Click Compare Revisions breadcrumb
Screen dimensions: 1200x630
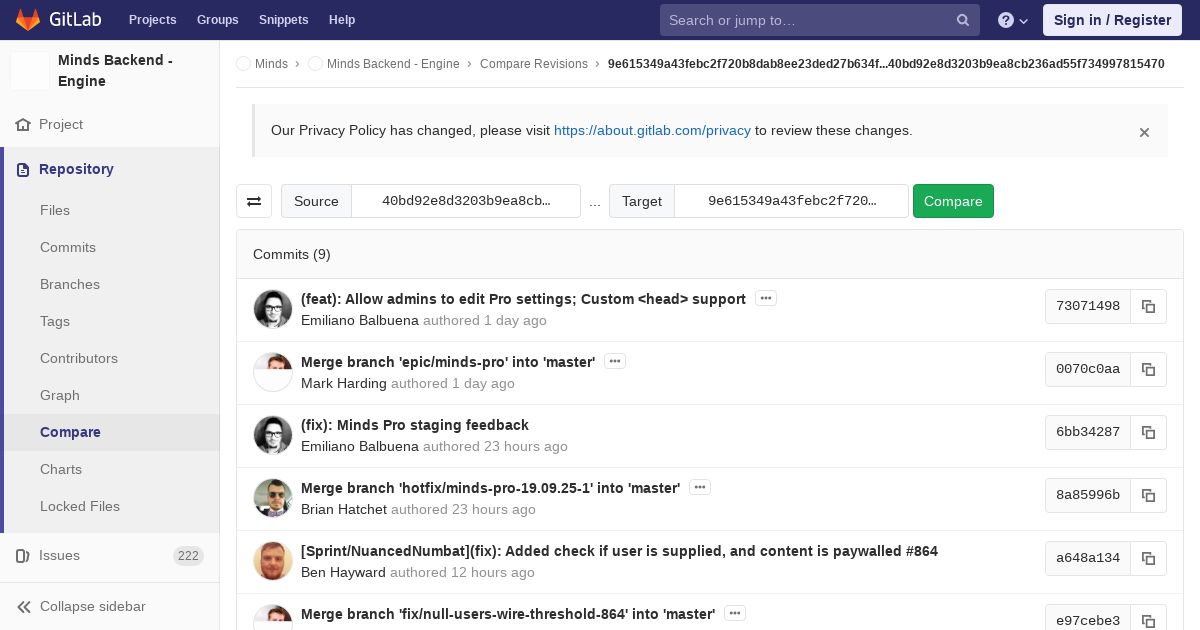tap(534, 63)
